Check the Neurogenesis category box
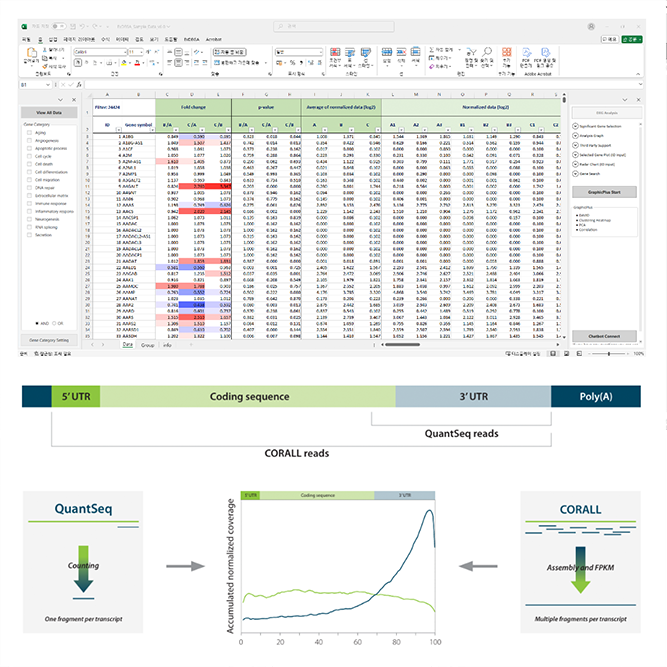This screenshot has height=667, width=667. (x=29, y=219)
